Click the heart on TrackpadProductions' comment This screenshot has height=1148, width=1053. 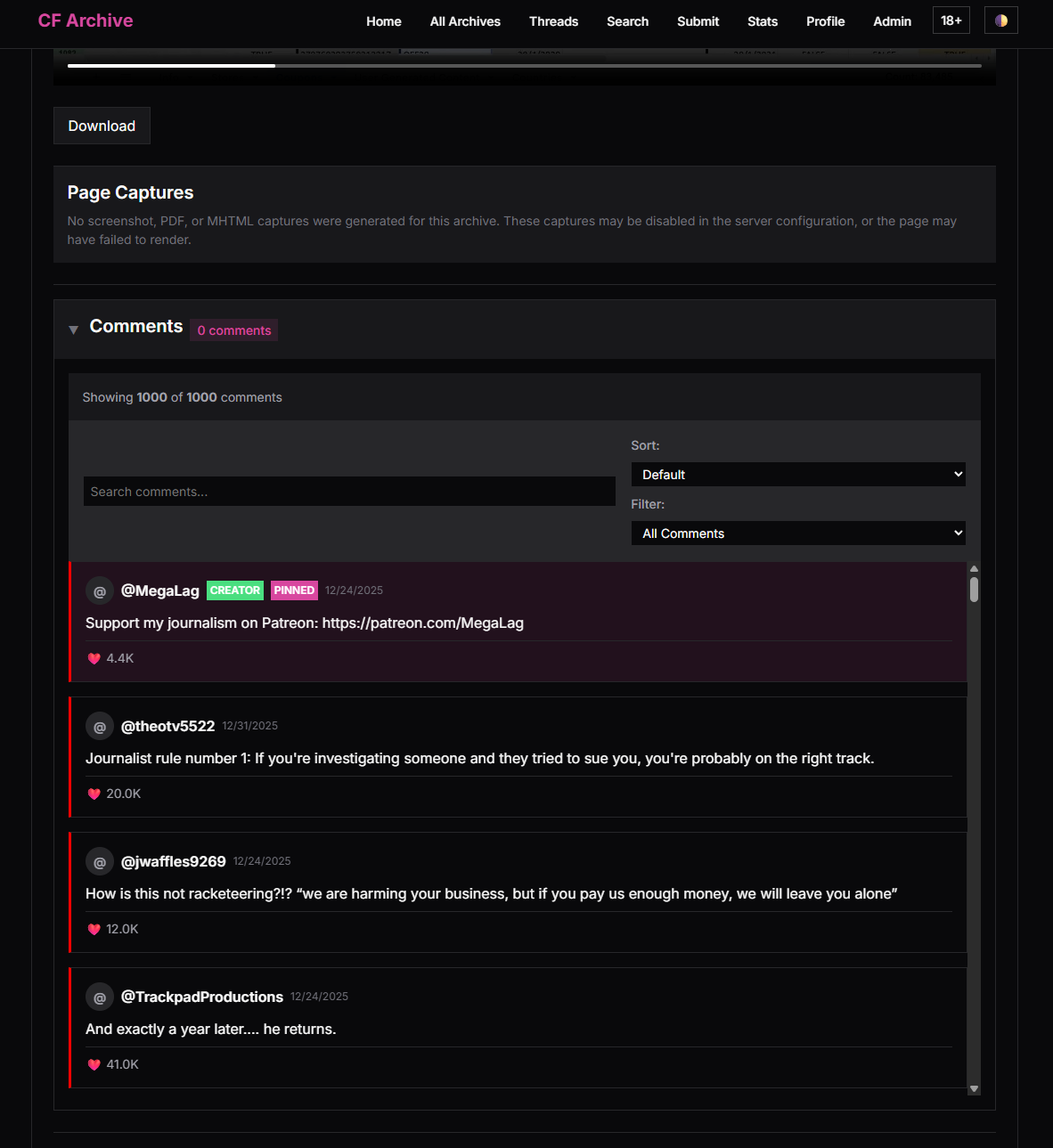coord(94,1065)
